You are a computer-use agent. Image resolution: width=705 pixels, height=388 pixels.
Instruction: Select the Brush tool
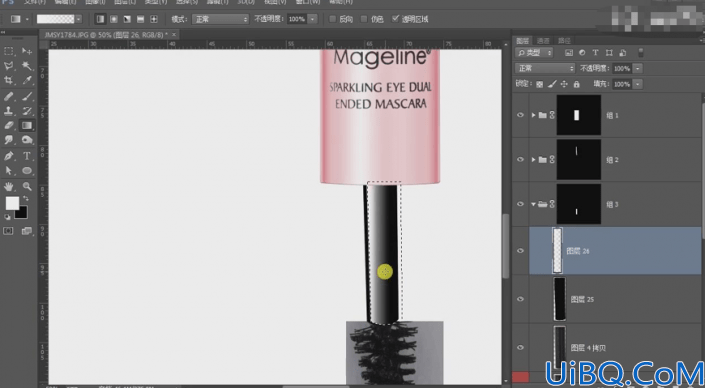pos(27,96)
